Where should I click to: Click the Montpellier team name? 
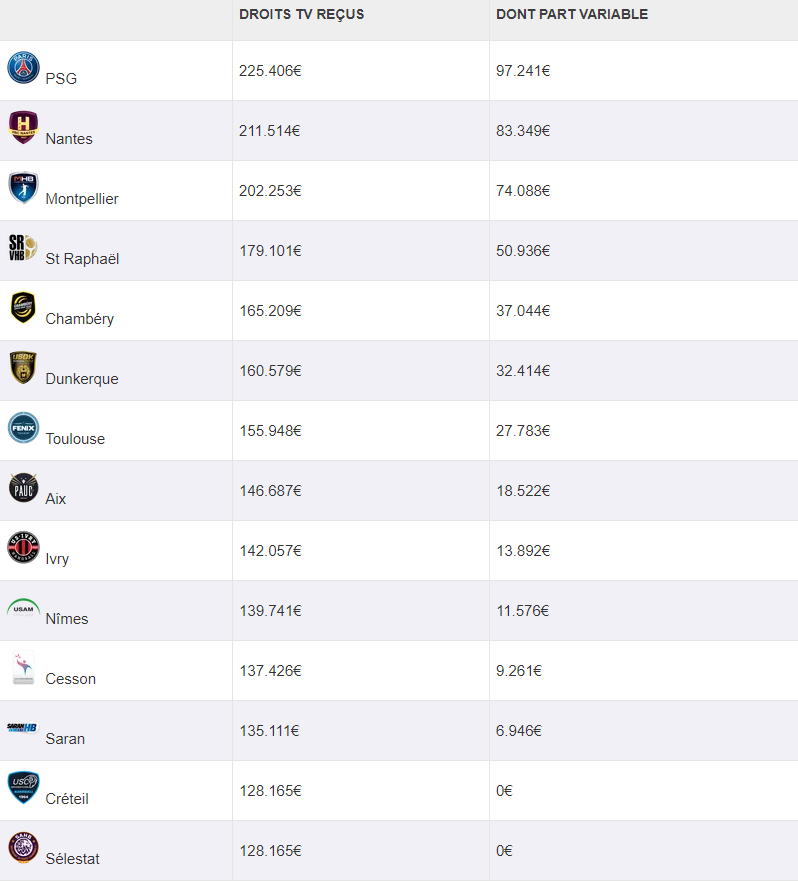(82, 199)
